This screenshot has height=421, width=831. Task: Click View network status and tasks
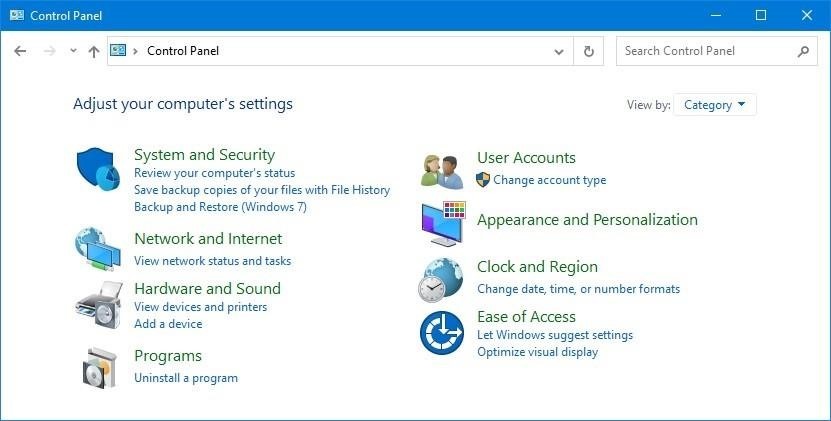pyautogui.click(x=213, y=261)
